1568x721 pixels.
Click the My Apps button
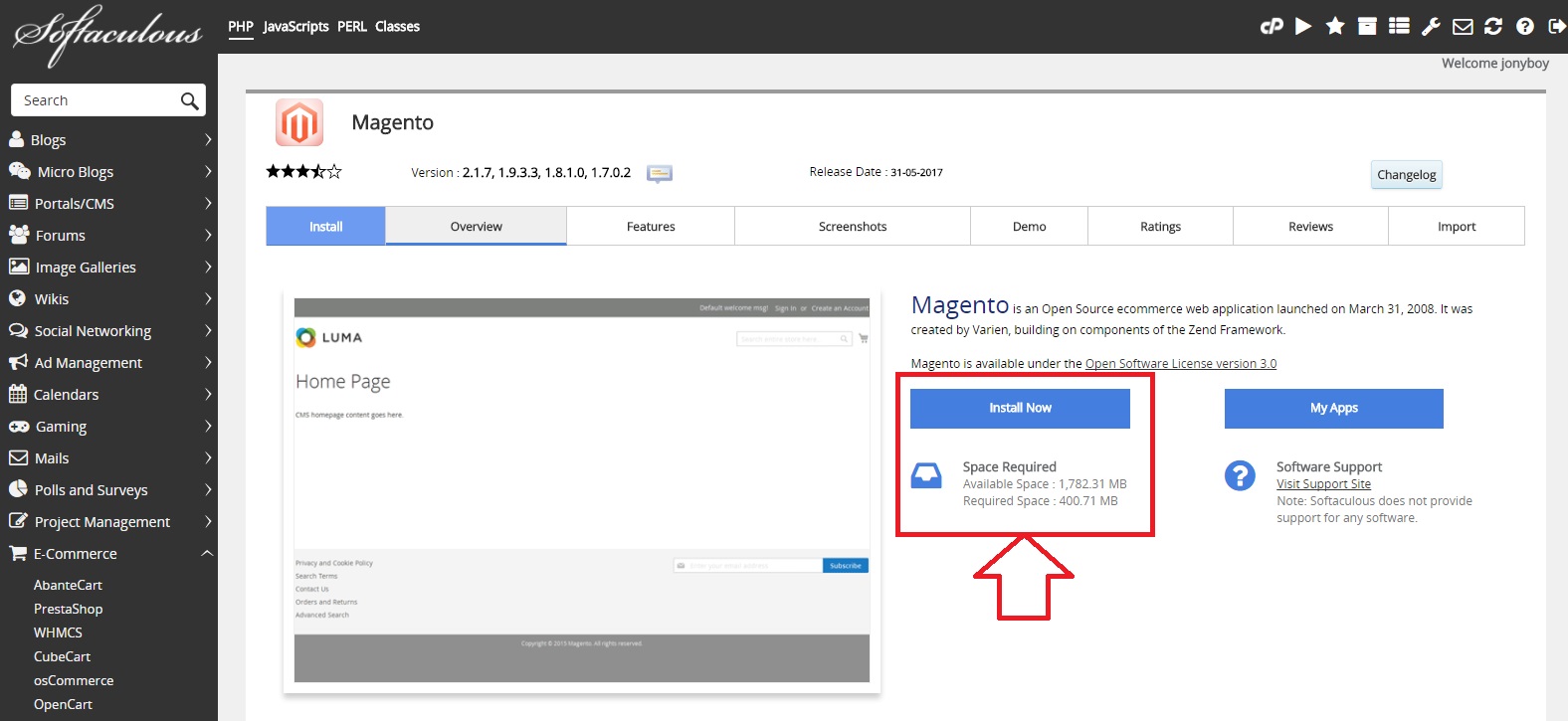[x=1333, y=408]
